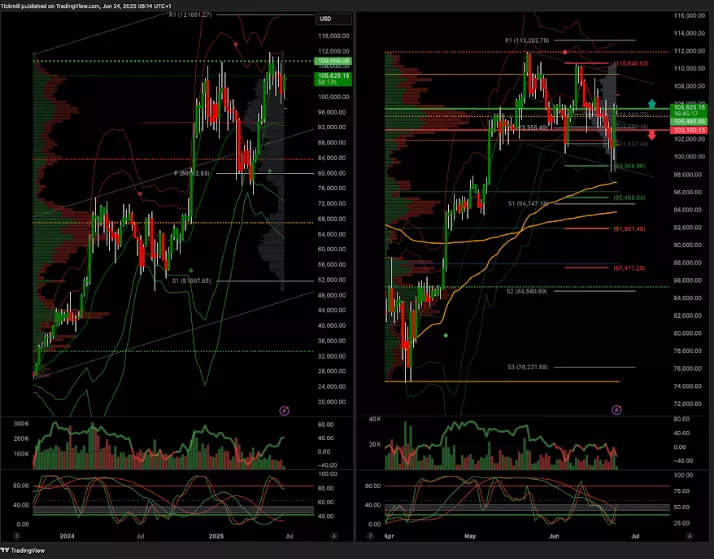
Task: Click the purple lightning icon on right chart
Action: tap(616, 409)
